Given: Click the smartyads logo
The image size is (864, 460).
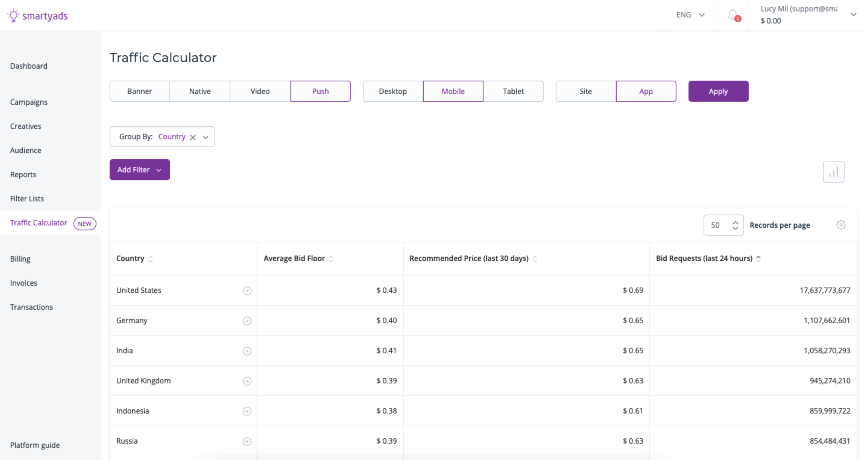Looking at the screenshot, I should click(38, 15).
